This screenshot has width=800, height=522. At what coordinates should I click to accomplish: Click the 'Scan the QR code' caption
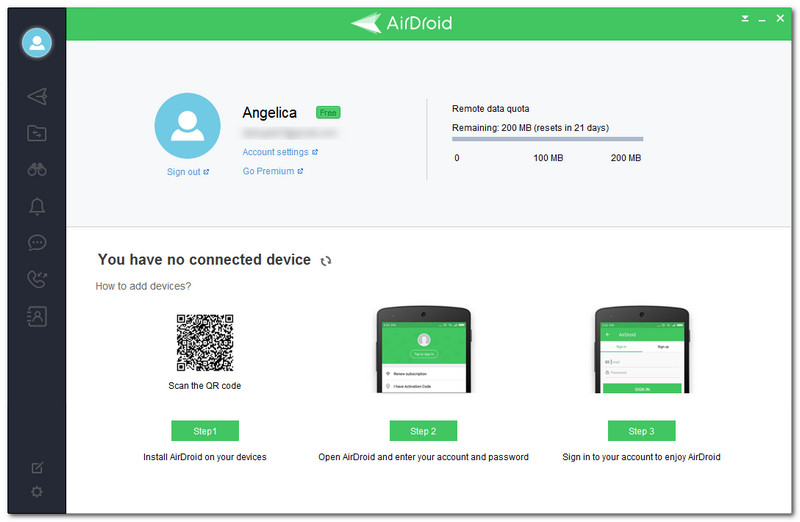pos(205,386)
